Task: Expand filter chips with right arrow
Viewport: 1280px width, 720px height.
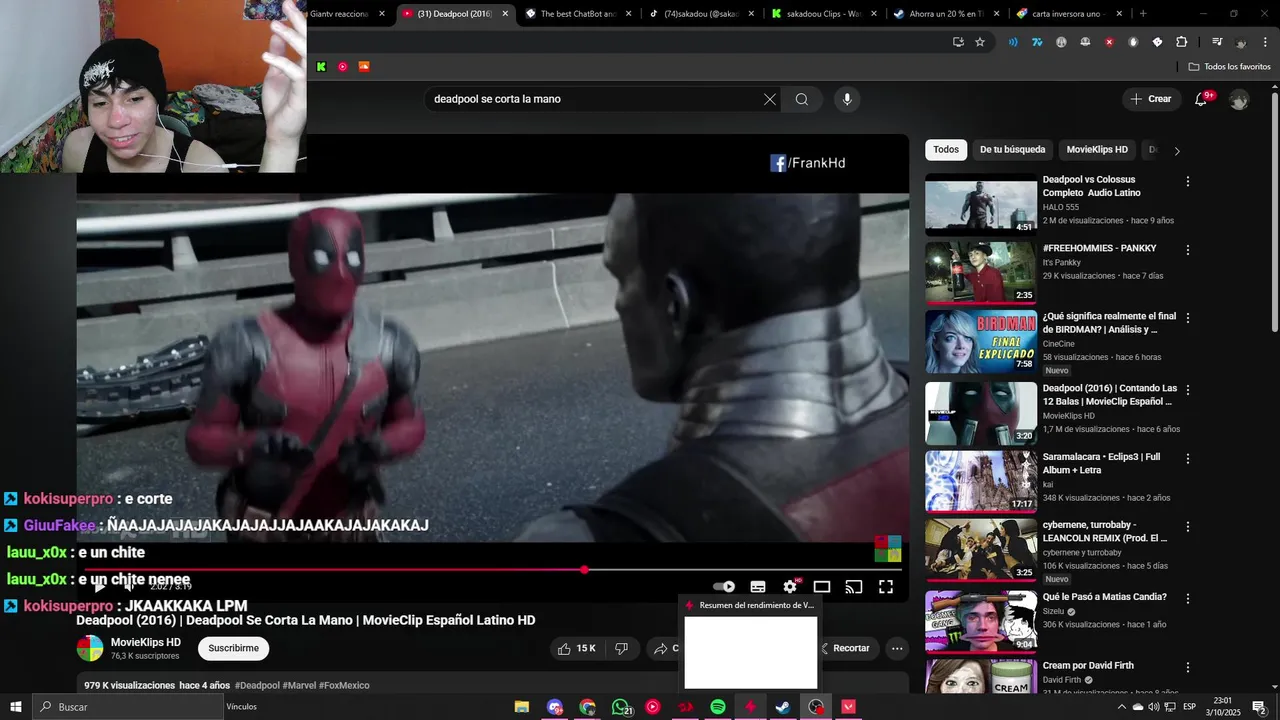Action: pos(1177,151)
